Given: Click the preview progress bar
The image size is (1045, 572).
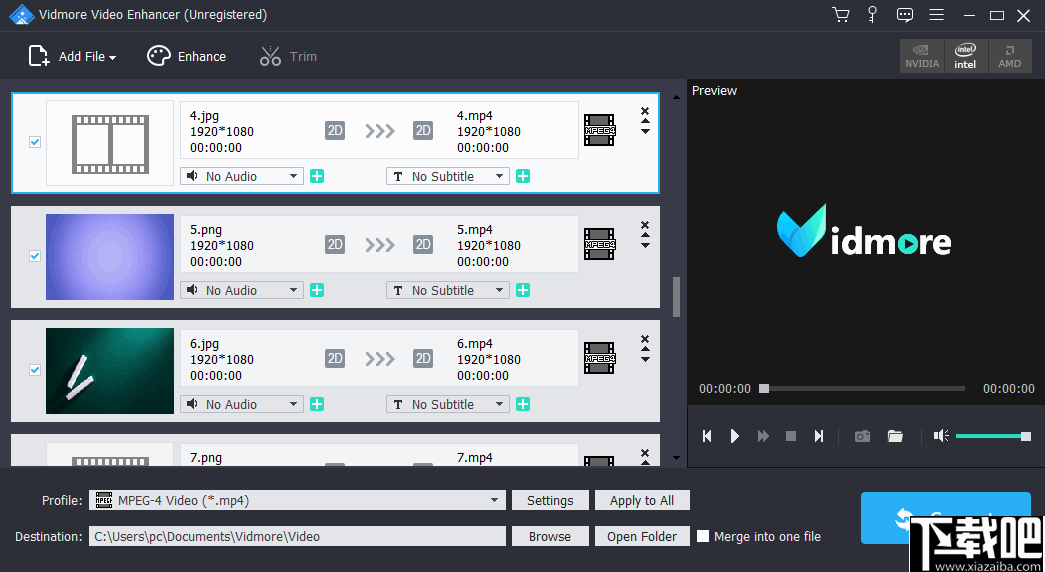Looking at the screenshot, I should [864, 388].
